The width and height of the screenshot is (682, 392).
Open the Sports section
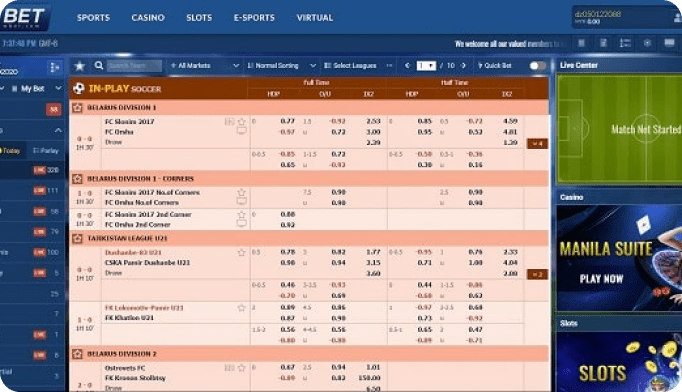pos(93,18)
